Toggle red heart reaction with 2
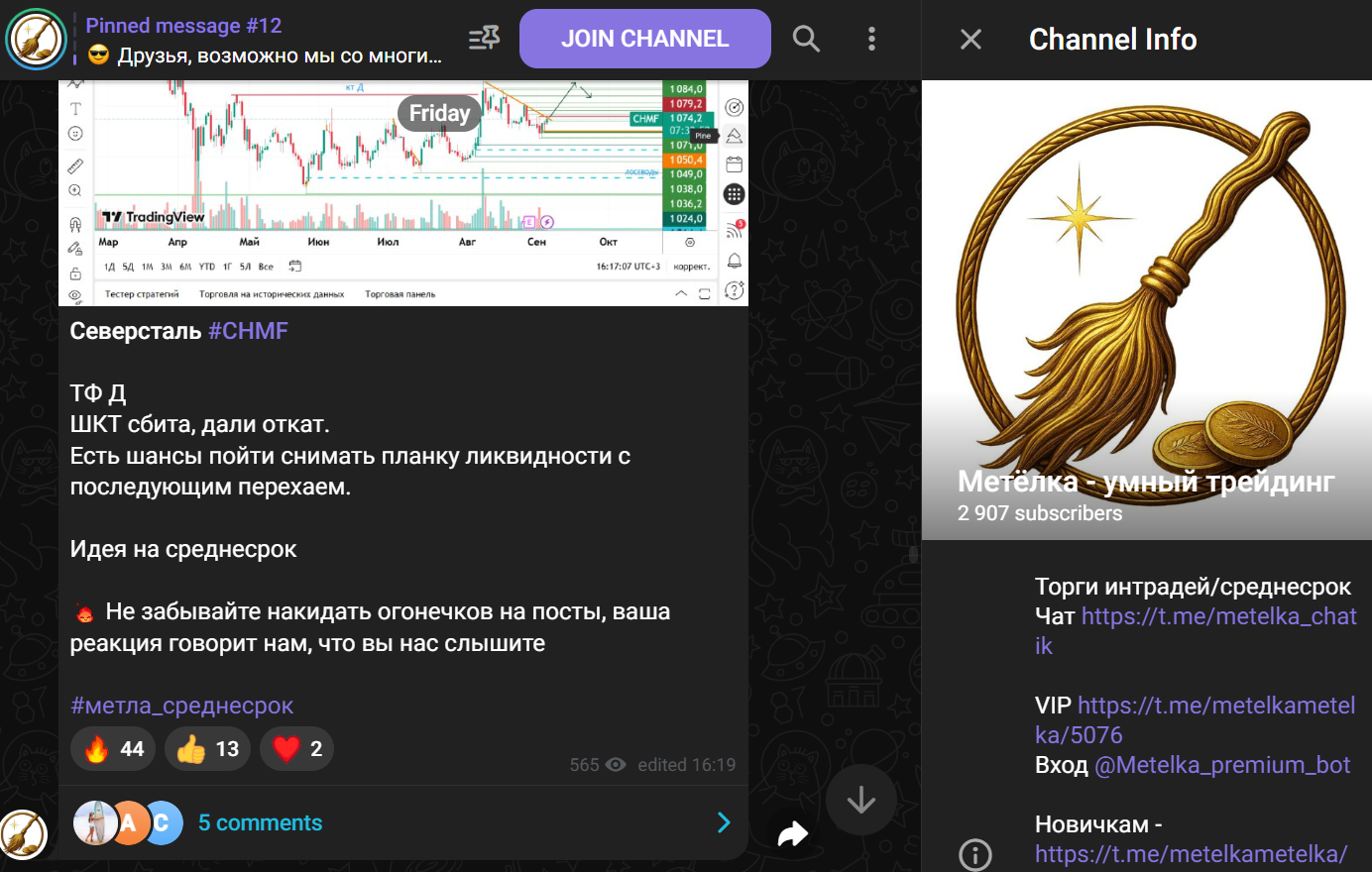 tap(296, 749)
